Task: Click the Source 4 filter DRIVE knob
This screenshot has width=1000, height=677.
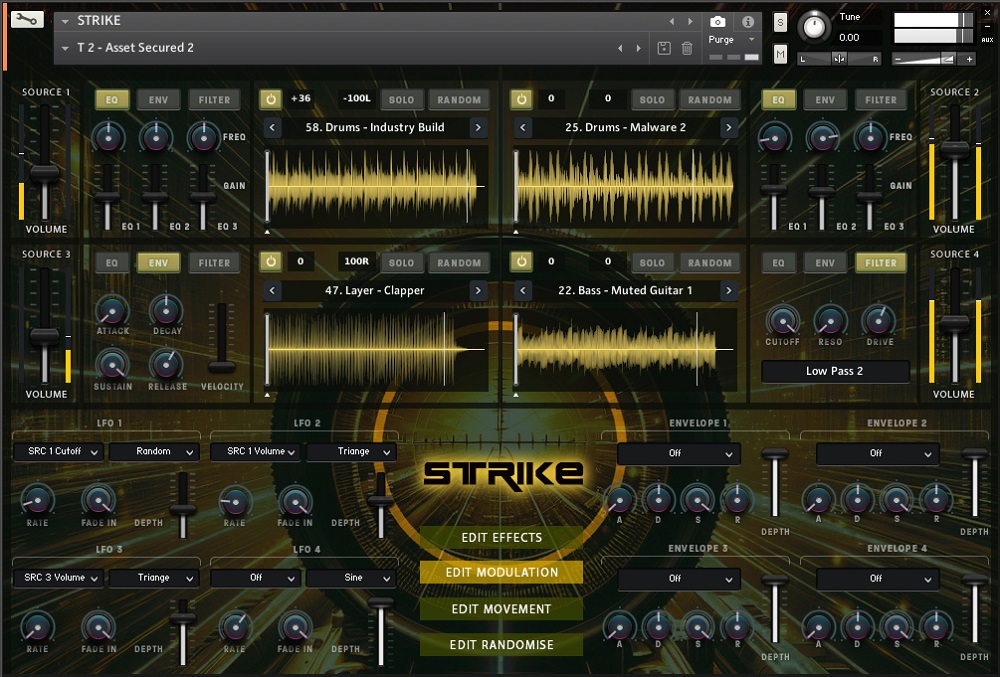Action: [x=879, y=320]
